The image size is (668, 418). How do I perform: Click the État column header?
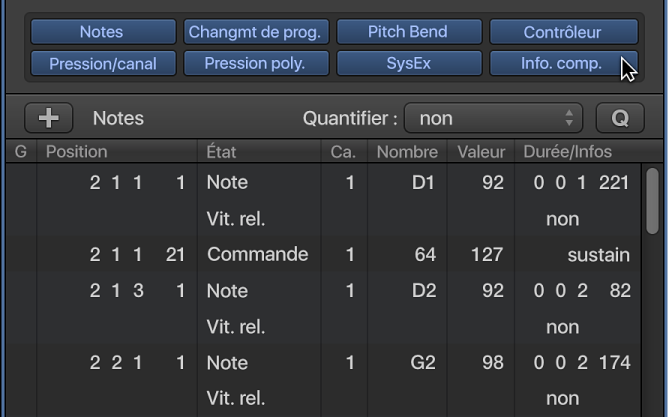point(221,152)
